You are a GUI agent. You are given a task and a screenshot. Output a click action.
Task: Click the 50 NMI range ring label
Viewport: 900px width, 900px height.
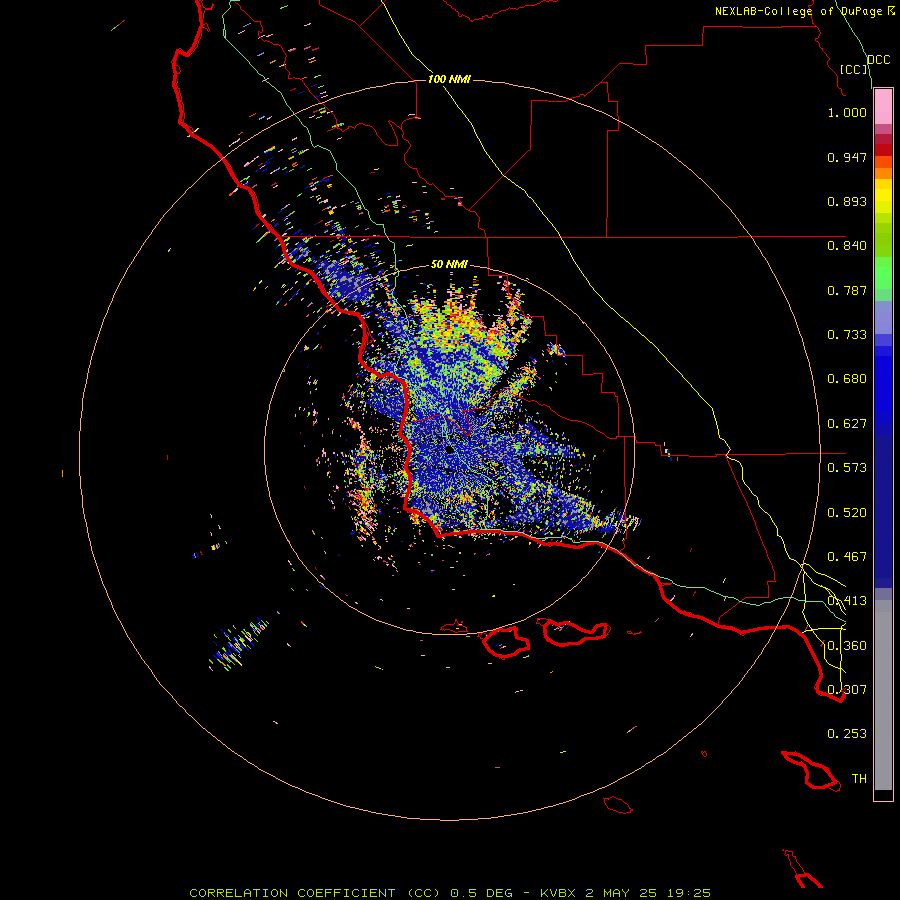coord(449,265)
